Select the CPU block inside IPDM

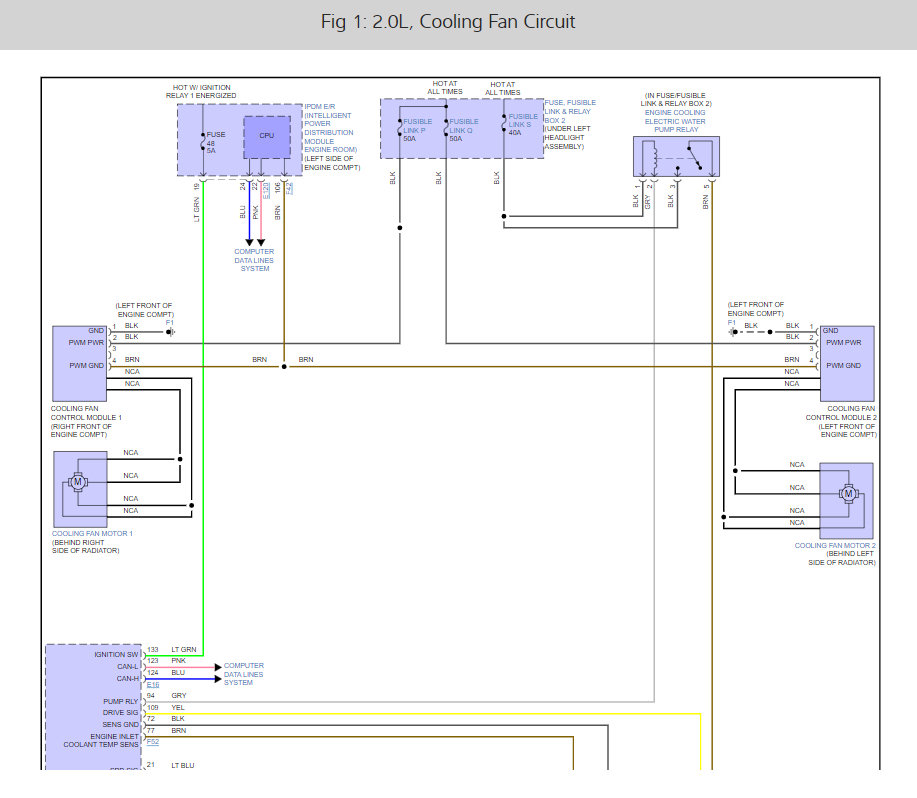(267, 137)
